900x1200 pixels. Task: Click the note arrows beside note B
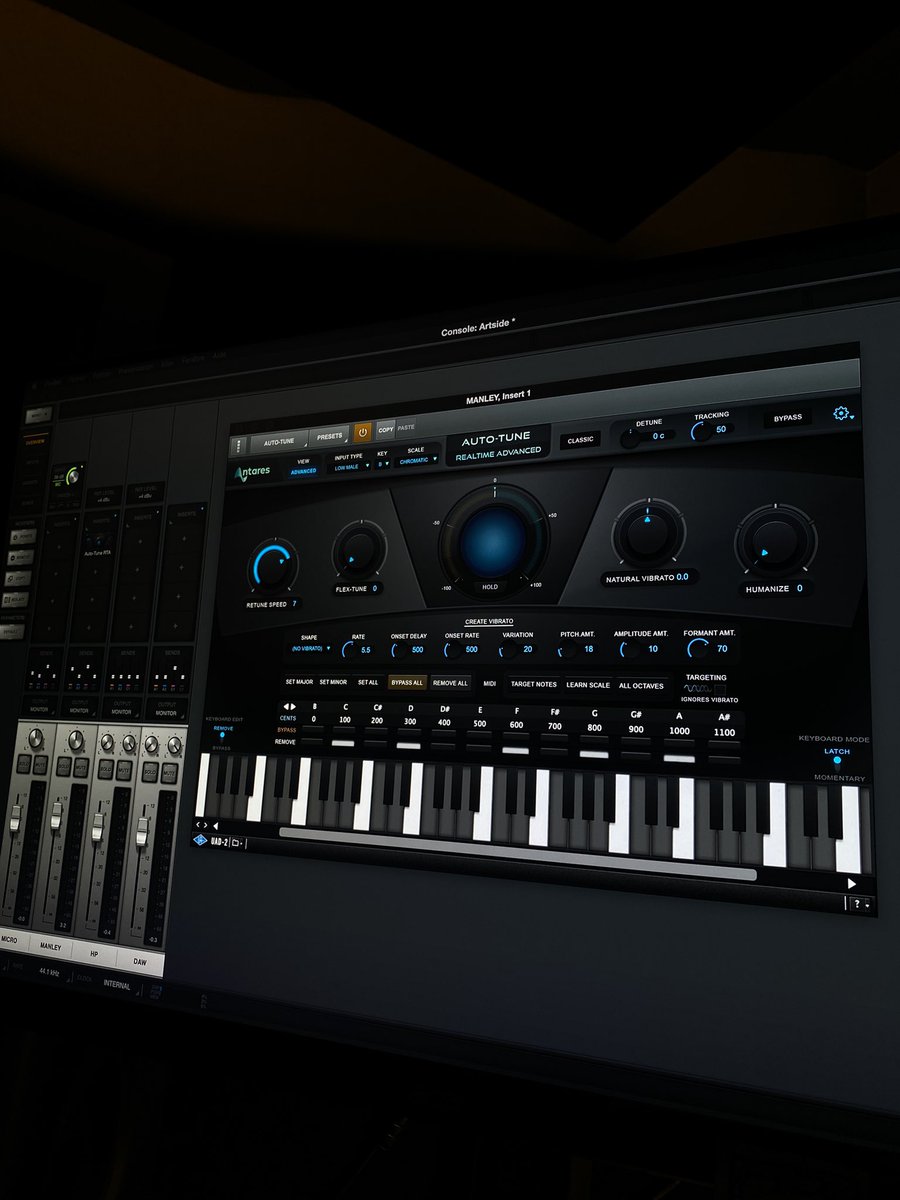click(x=289, y=707)
